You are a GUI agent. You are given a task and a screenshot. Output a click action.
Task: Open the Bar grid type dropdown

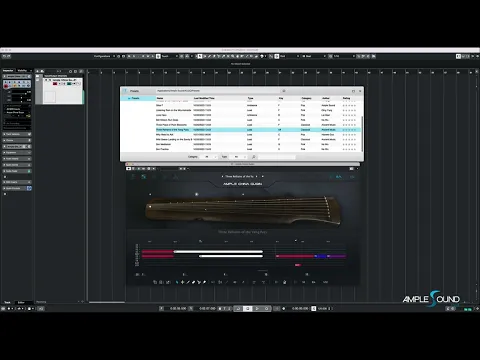314,56
